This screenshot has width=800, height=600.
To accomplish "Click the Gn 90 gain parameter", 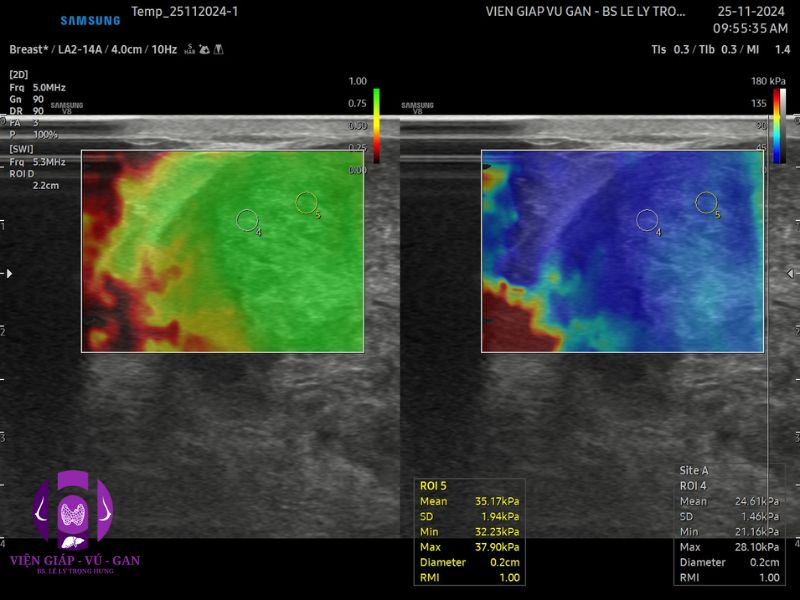I will click(x=27, y=99).
